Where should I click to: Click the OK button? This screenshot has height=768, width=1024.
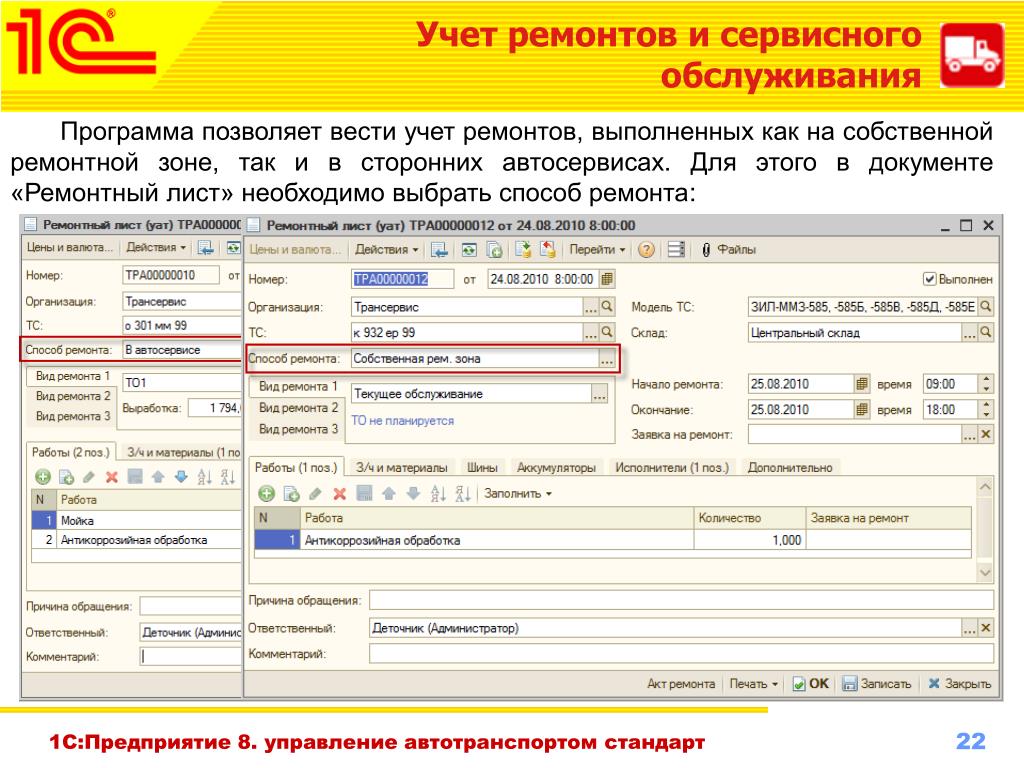point(810,684)
